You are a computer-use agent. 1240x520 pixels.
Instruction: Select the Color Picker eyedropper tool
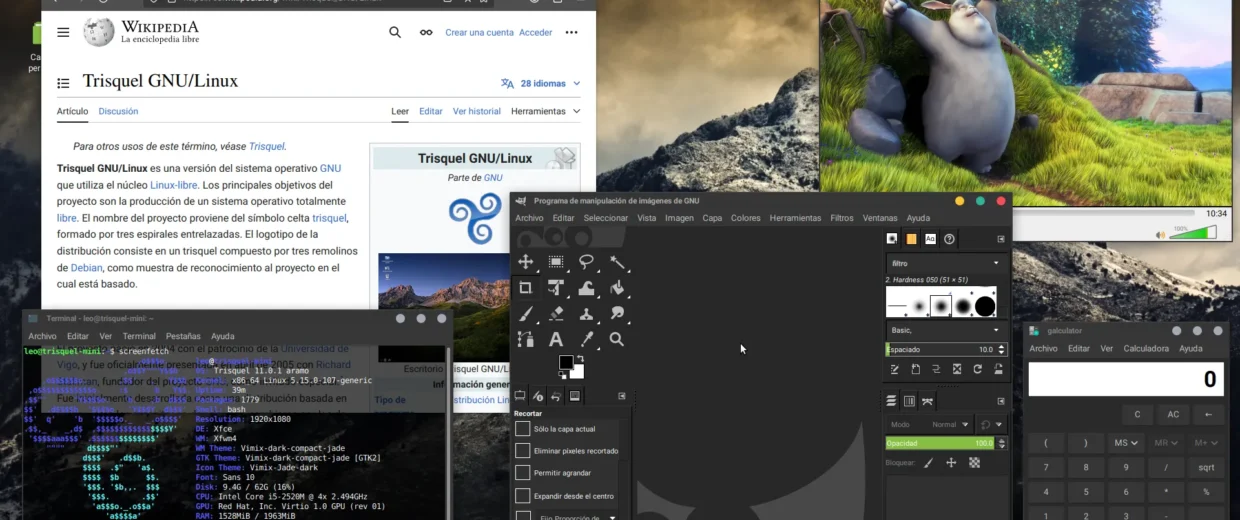tap(587, 339)
